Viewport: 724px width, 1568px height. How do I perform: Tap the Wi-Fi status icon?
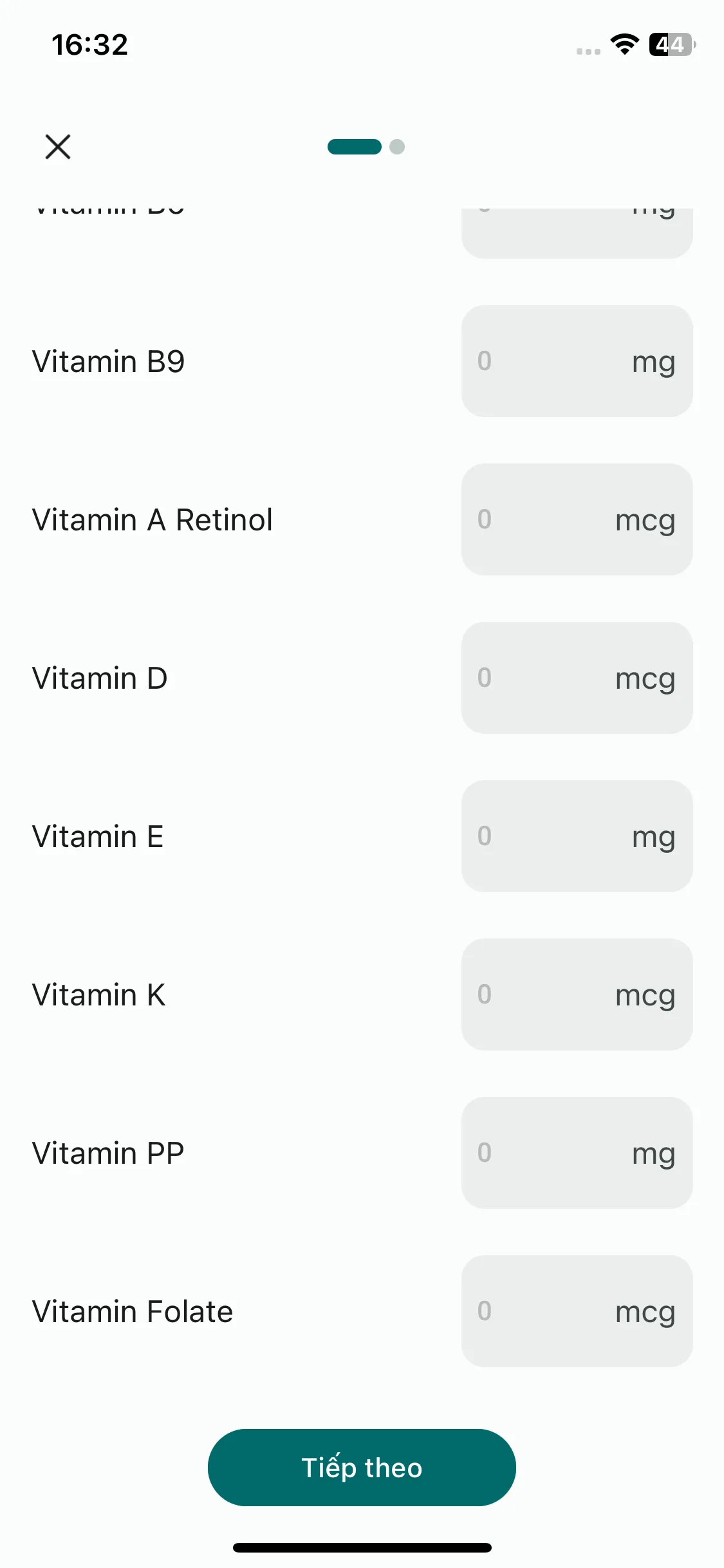[x=624, y=44]
